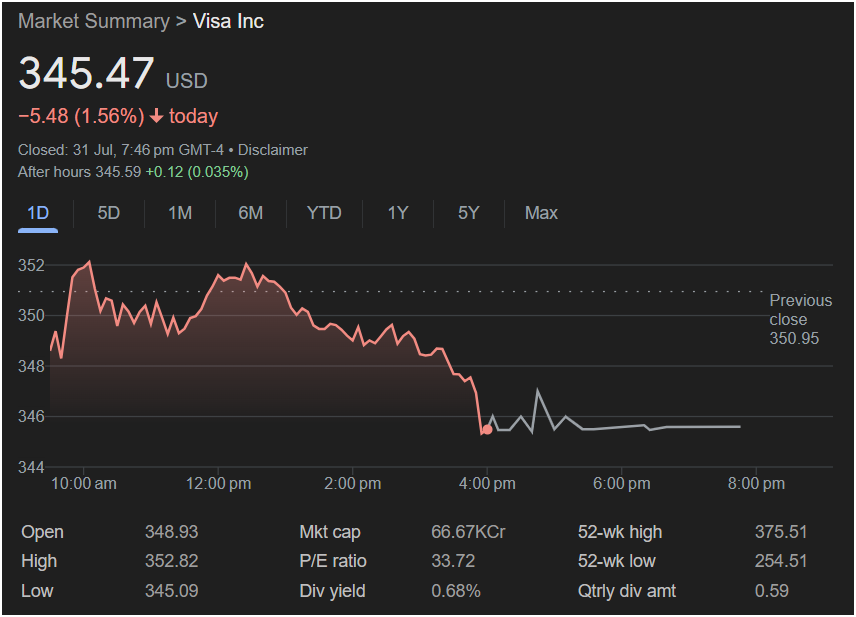The image size is (856, 617).
Task: Open the 6M chart range
Action: coord(250,213)
